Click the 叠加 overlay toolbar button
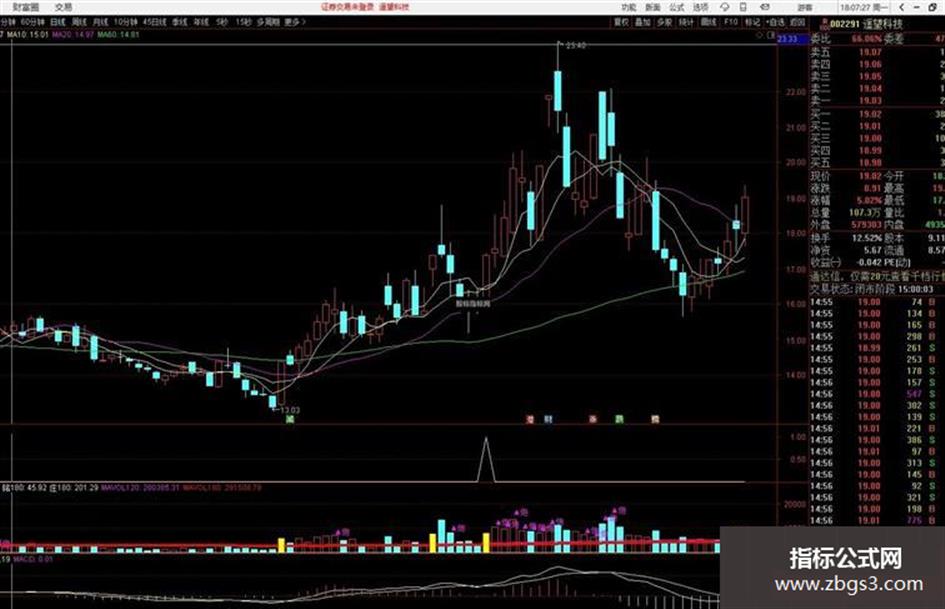This screenshot has height=609, width=945. [642, 22]
